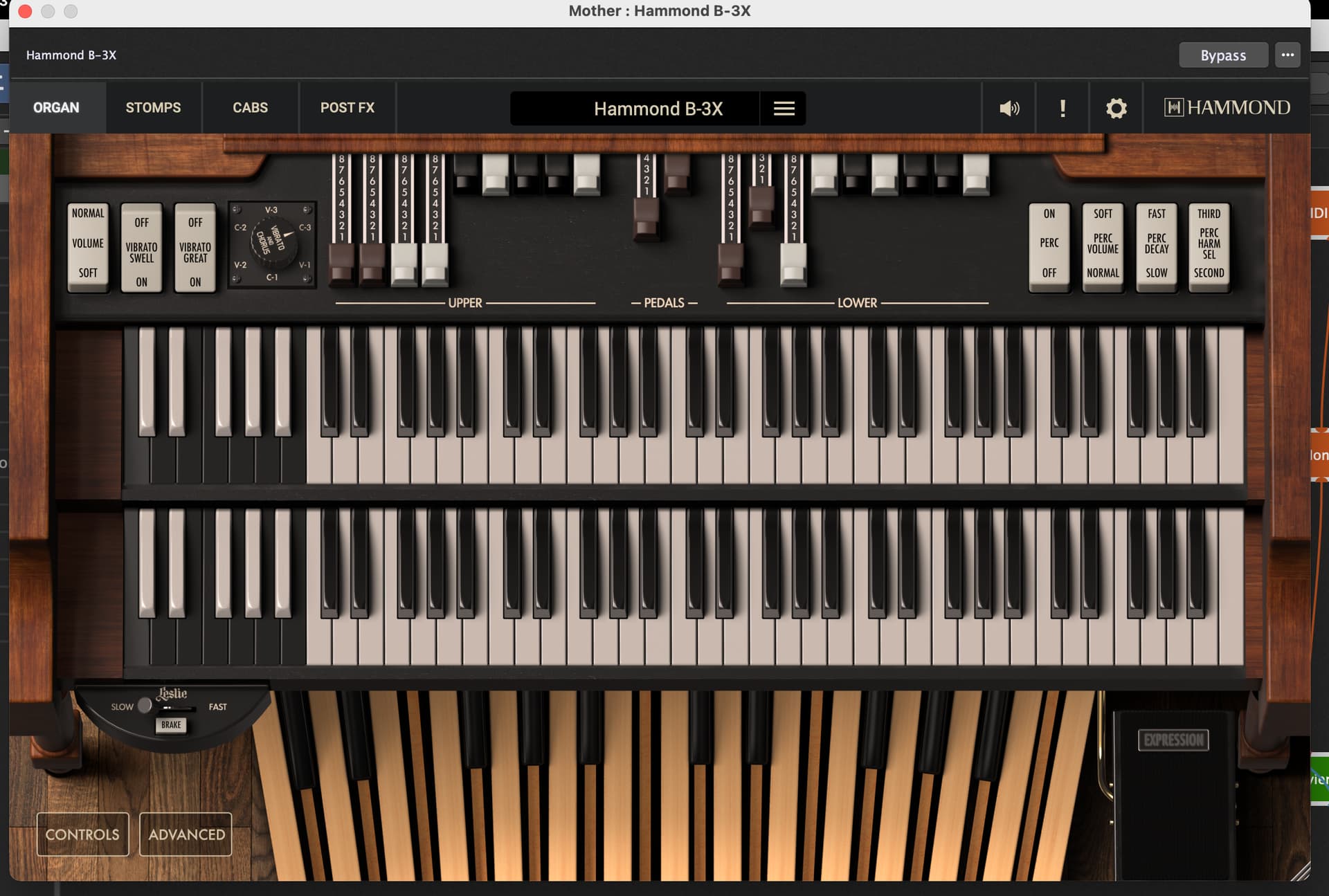The image size is (1329, 896).
Task: Open settings with the gear icon
Action: (1116, 108)
